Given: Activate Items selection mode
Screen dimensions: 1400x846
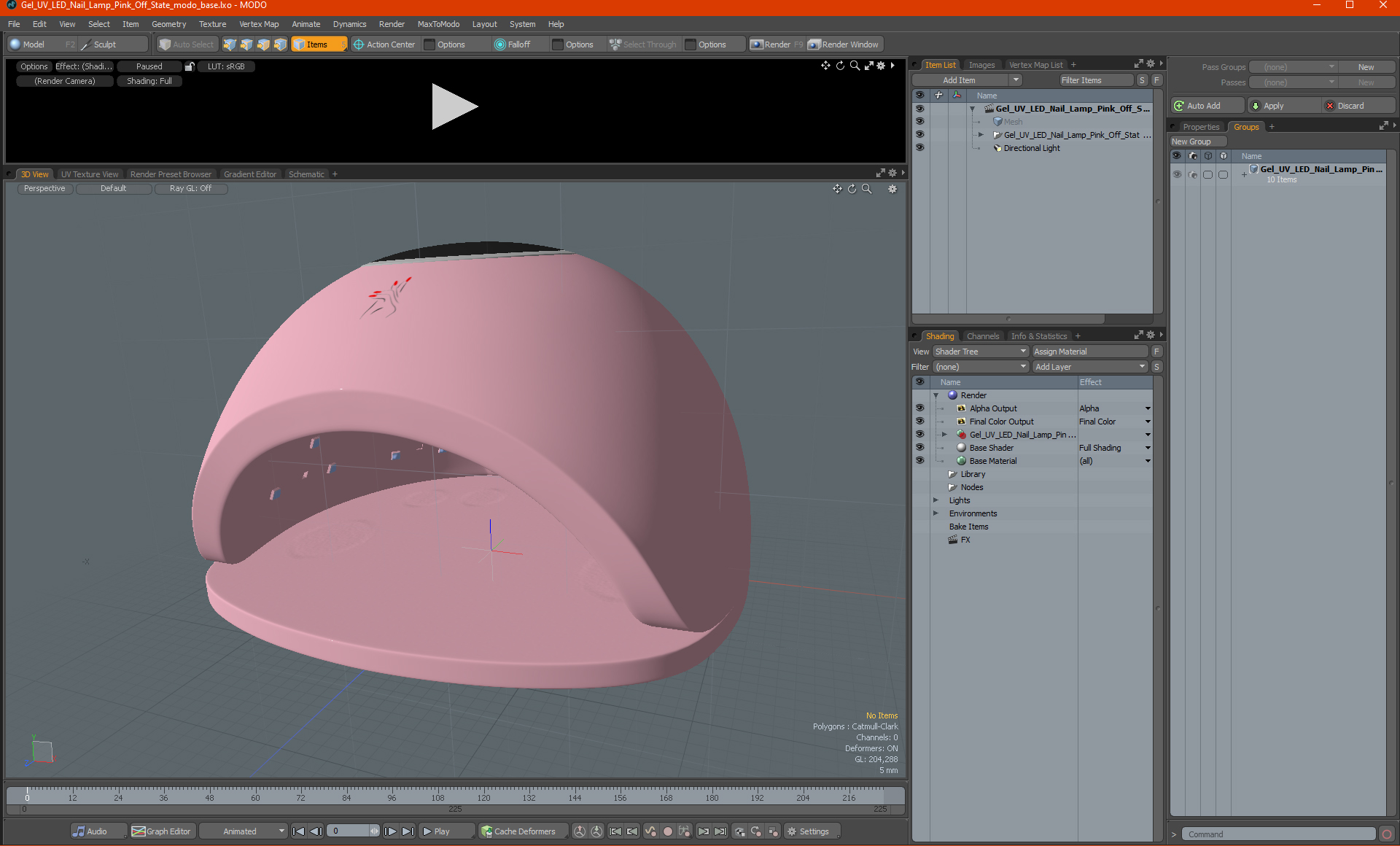Looking at the screenshot, I should click(319, 44).
